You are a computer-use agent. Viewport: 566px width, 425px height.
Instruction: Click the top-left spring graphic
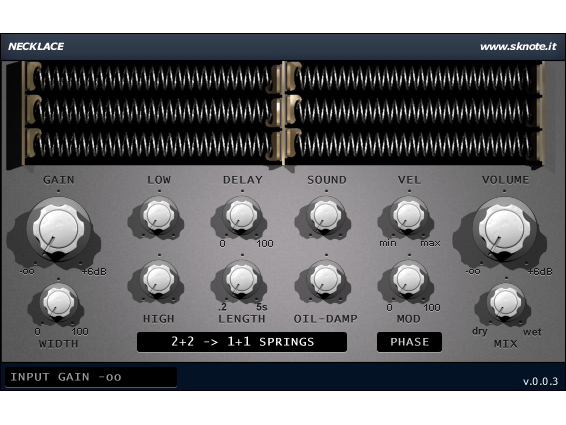153,78
